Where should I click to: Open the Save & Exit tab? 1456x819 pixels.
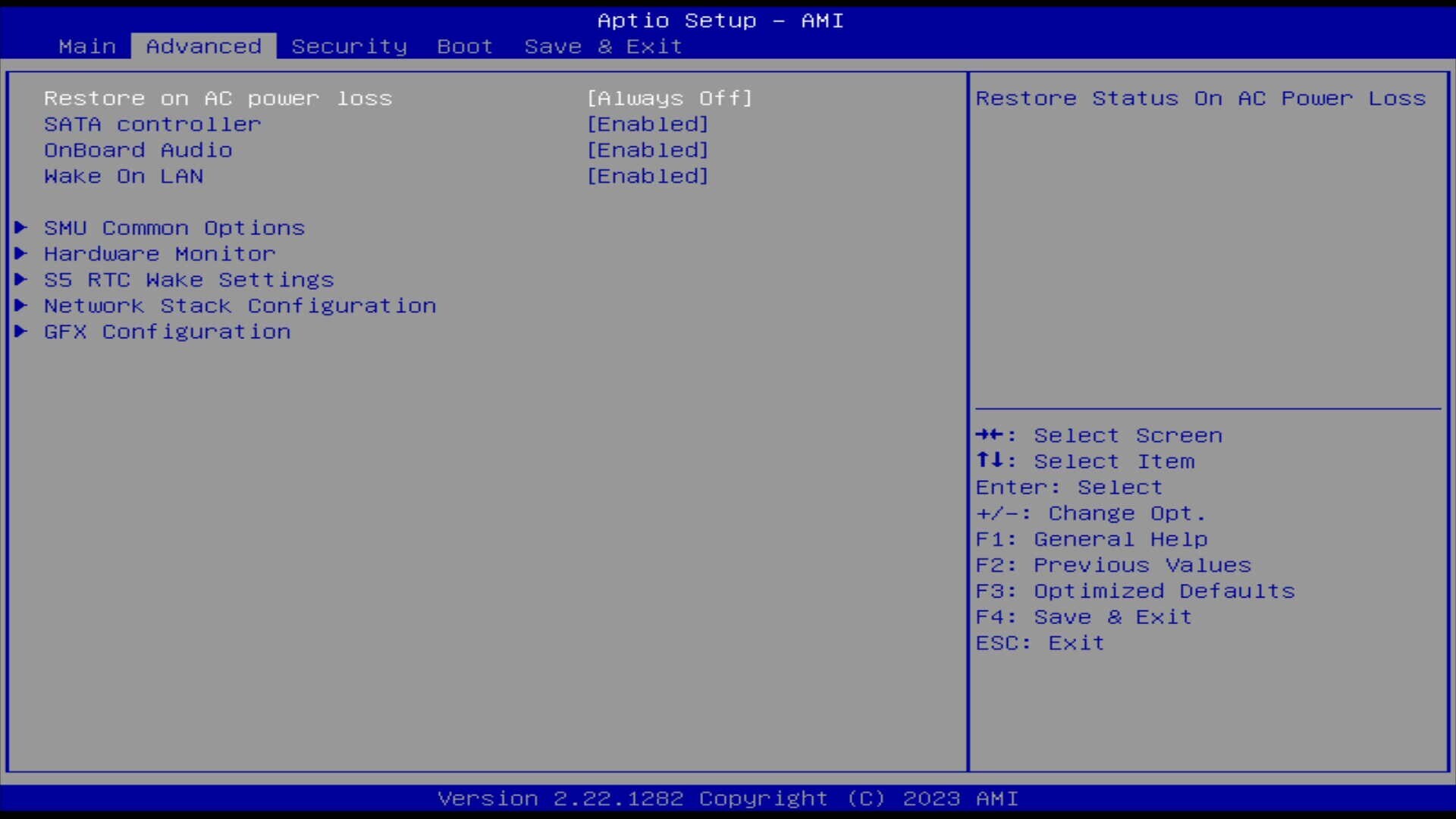point(604,46)
